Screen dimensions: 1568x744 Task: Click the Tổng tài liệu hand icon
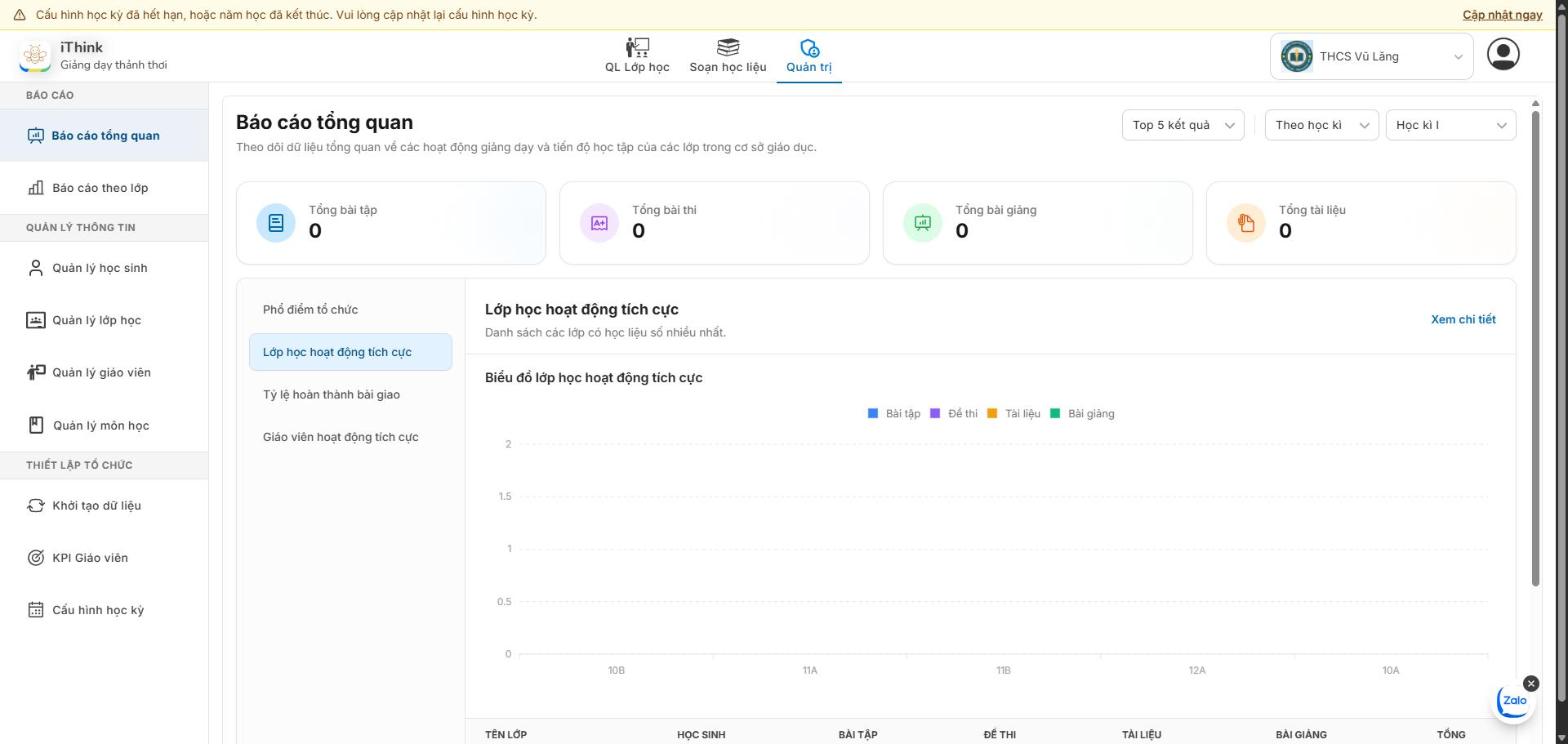point(1246,223)
